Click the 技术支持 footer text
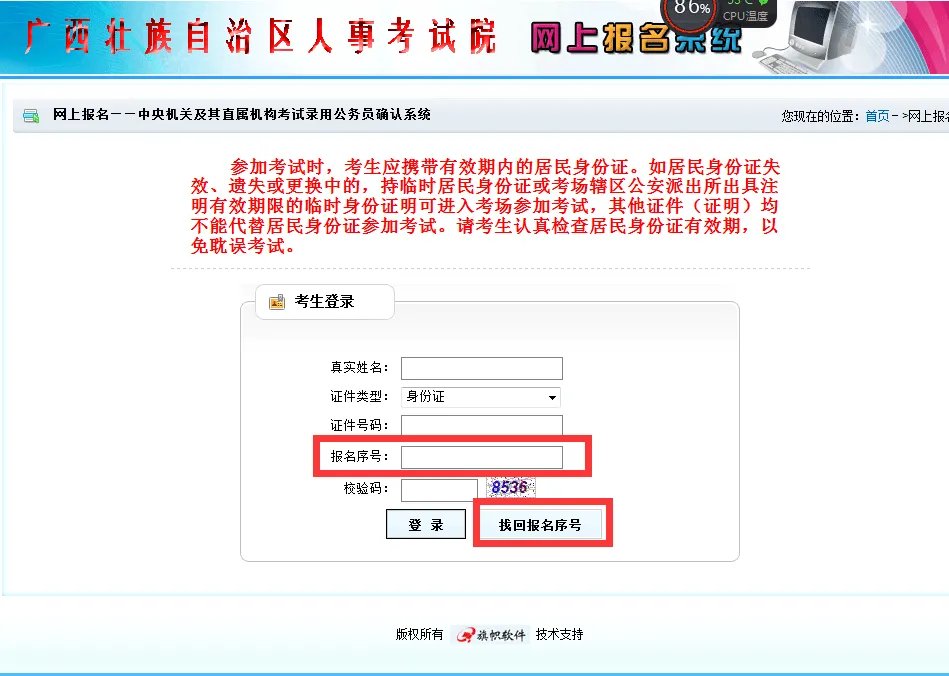Image resolution: width=949 pixels, height=676 pixels. pyautogui.click(x=560, y=634)
